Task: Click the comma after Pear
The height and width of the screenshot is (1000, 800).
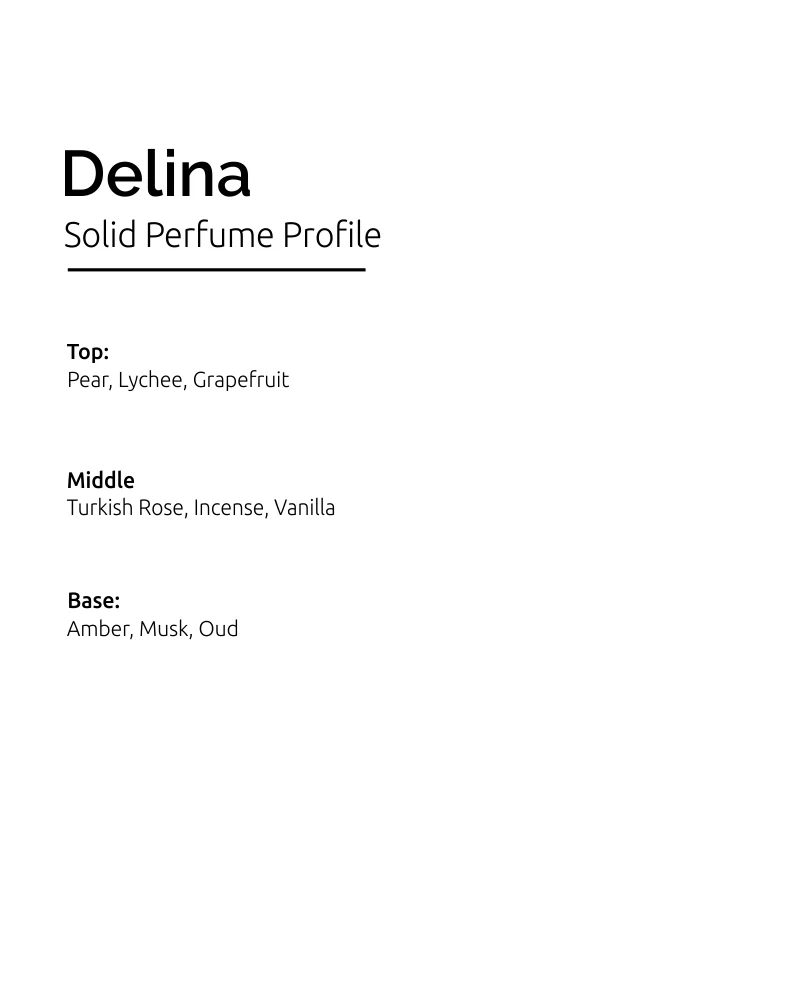Action: click(109, 386)
